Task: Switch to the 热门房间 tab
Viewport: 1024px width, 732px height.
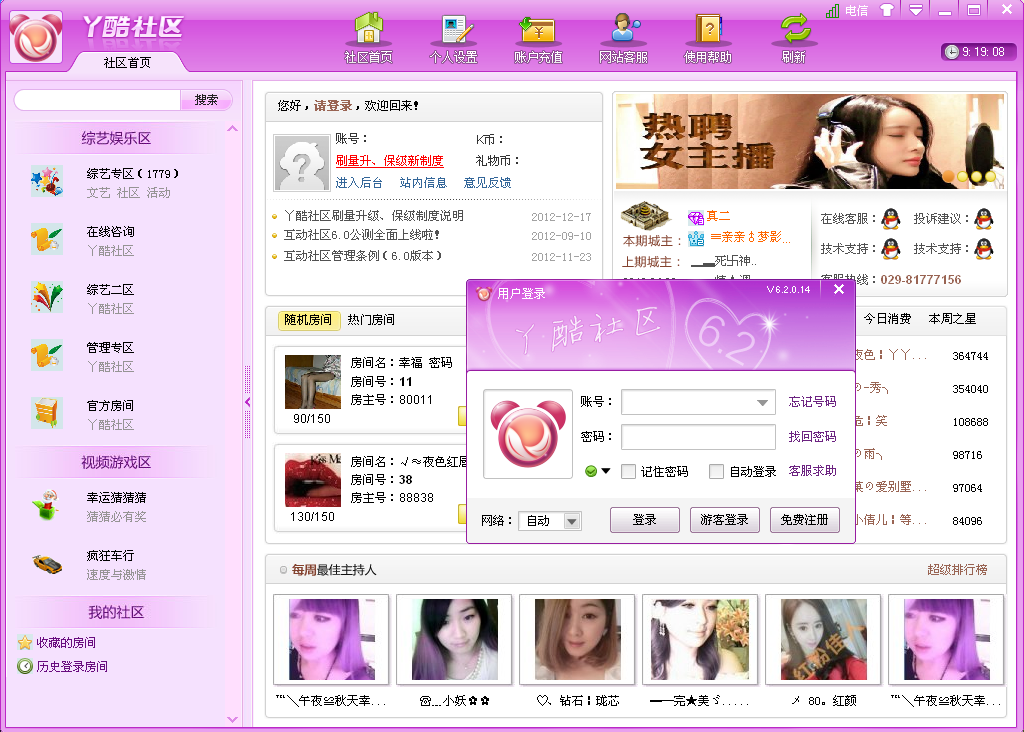Action: pos(371,320)
